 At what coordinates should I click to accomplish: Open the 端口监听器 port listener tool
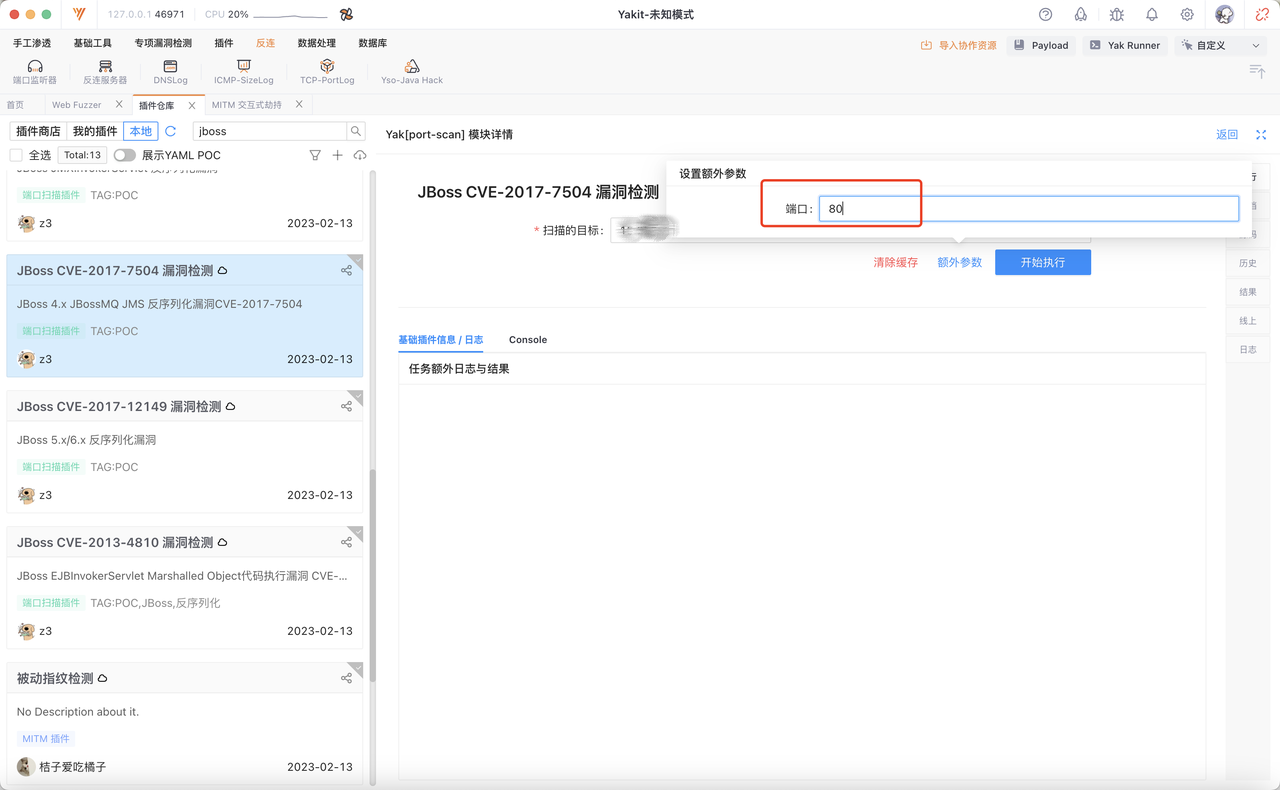[35, 71]
